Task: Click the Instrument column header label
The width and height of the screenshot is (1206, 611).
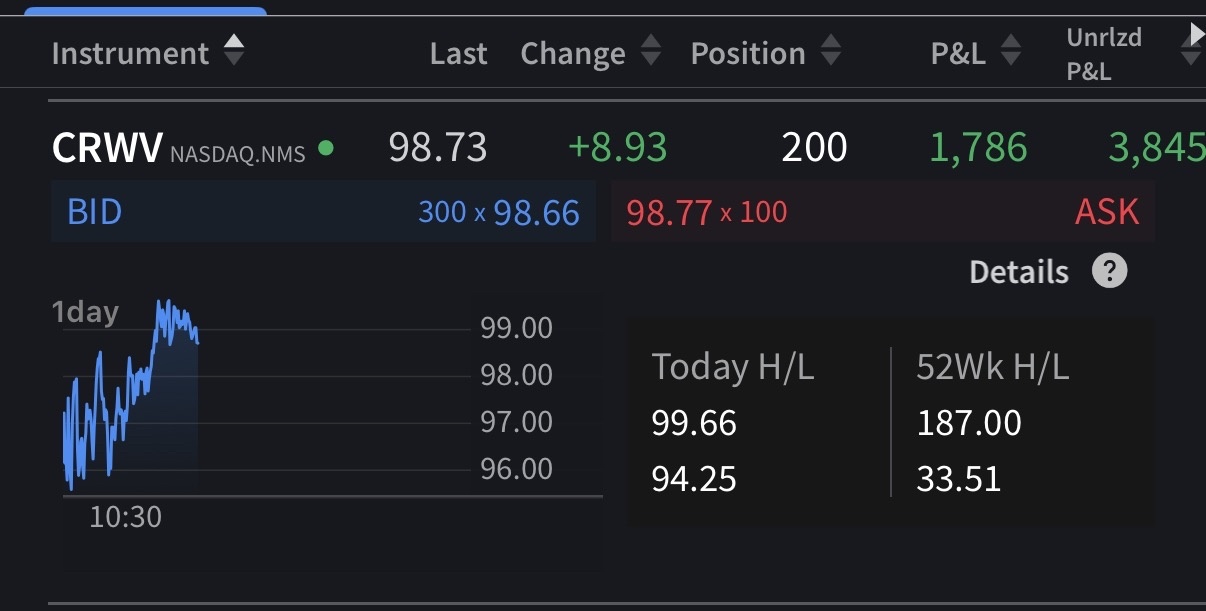Action: (130, 53)
